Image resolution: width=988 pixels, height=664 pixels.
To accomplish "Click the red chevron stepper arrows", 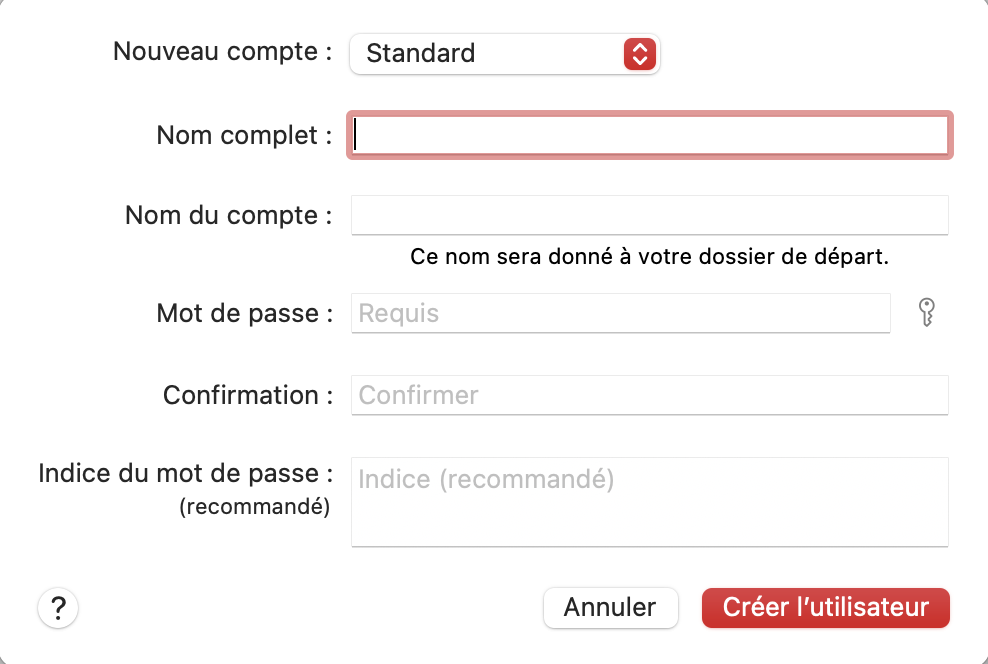I will (638, 53).
